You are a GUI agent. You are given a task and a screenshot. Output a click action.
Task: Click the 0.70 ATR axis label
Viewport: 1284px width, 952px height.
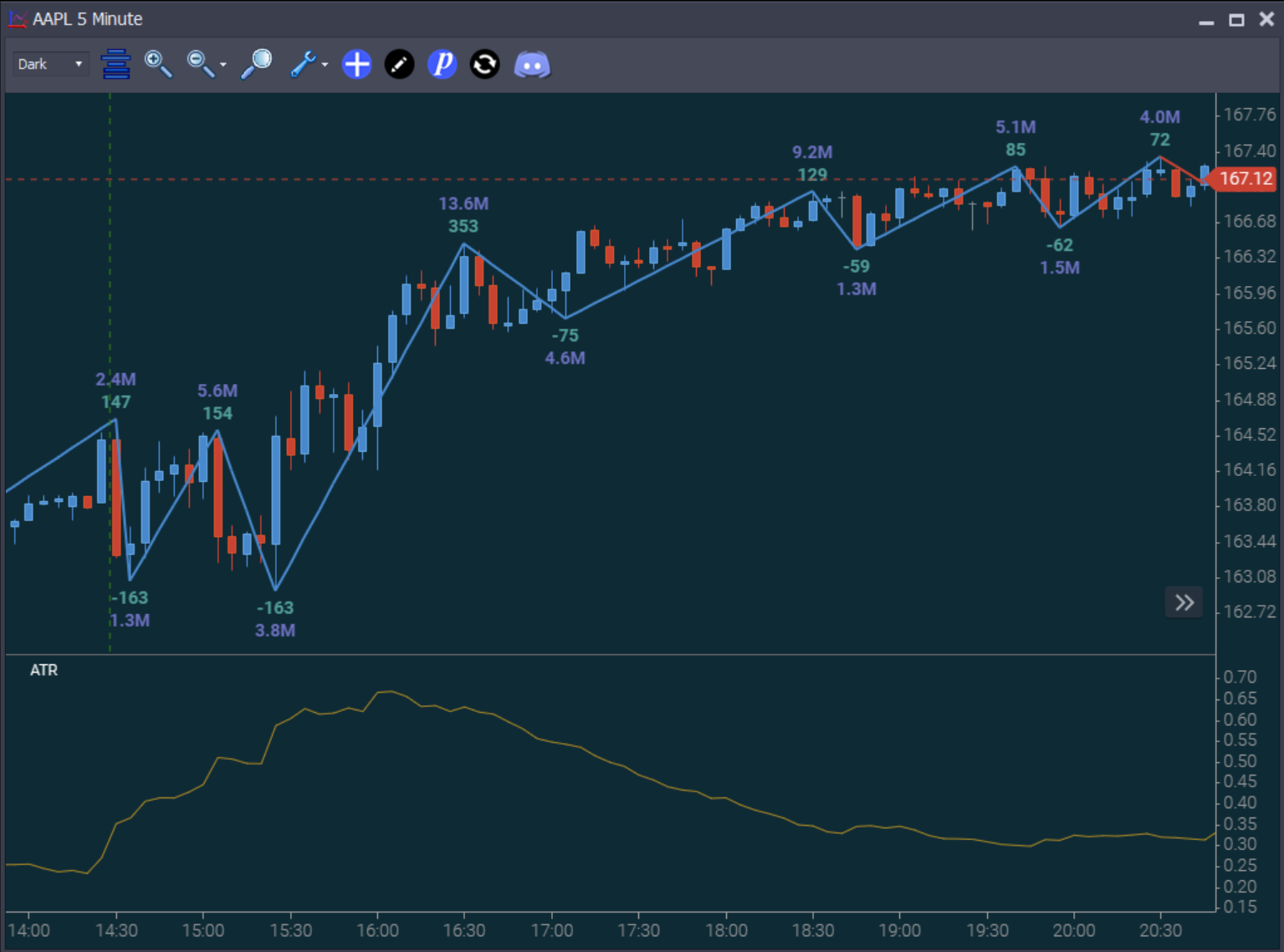(x=1240, y=677)
